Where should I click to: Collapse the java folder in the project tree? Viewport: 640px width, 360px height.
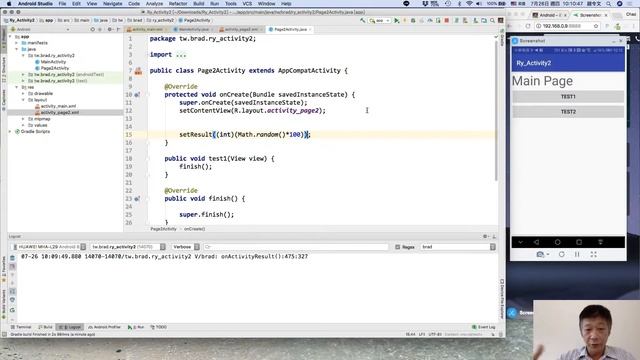click(x=17, y=49)
